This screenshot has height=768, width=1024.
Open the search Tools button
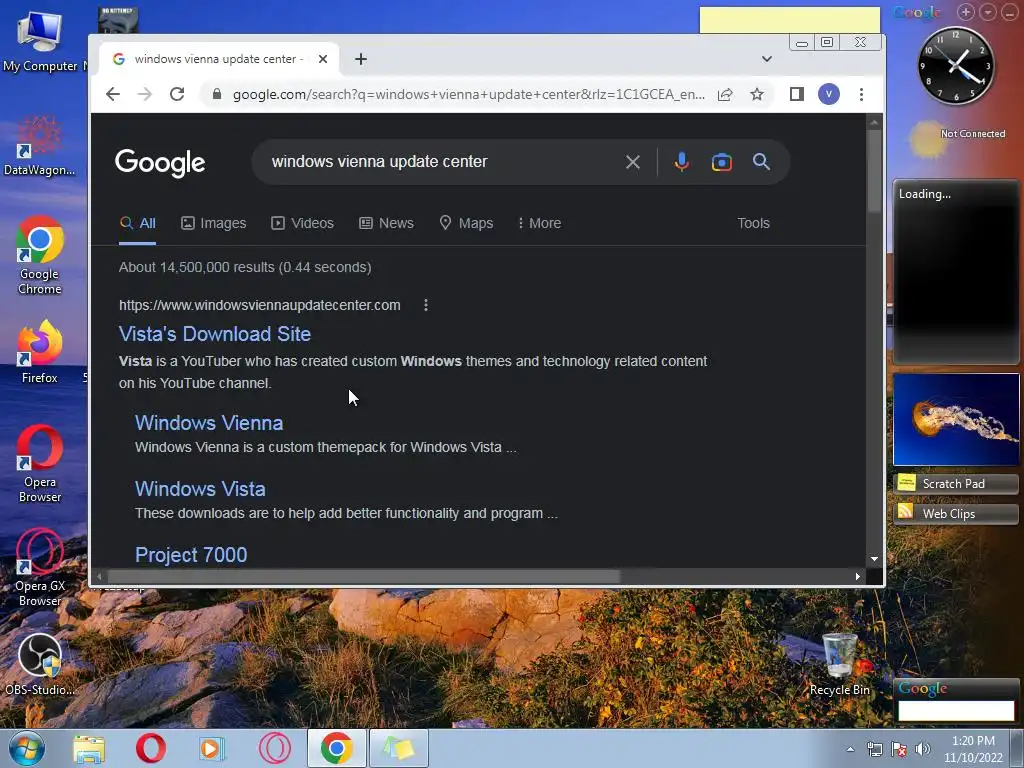click(x=753, y=223)
